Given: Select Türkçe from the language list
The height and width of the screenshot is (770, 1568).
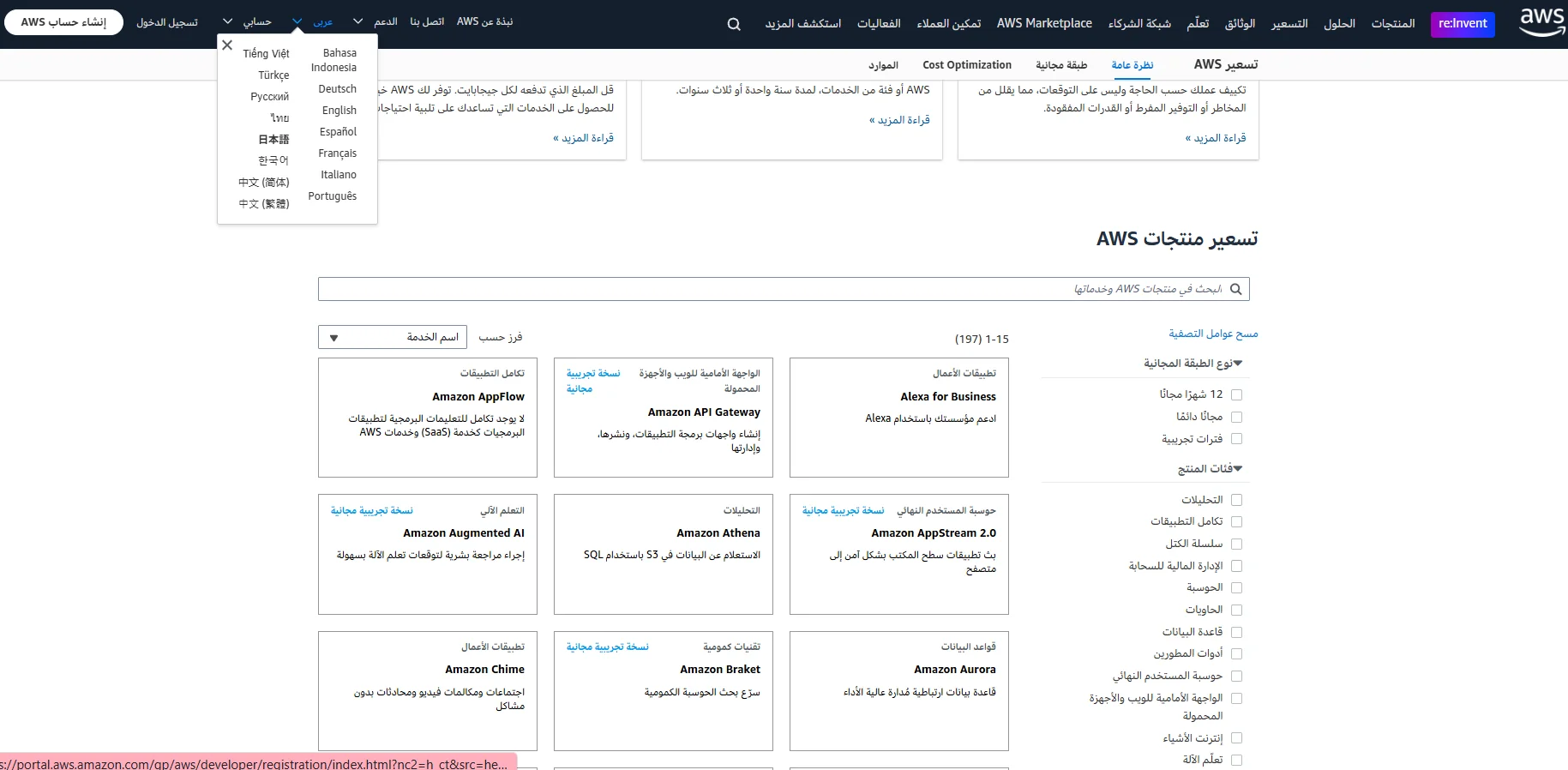Looking at the screenshot, I should (274, 75).
